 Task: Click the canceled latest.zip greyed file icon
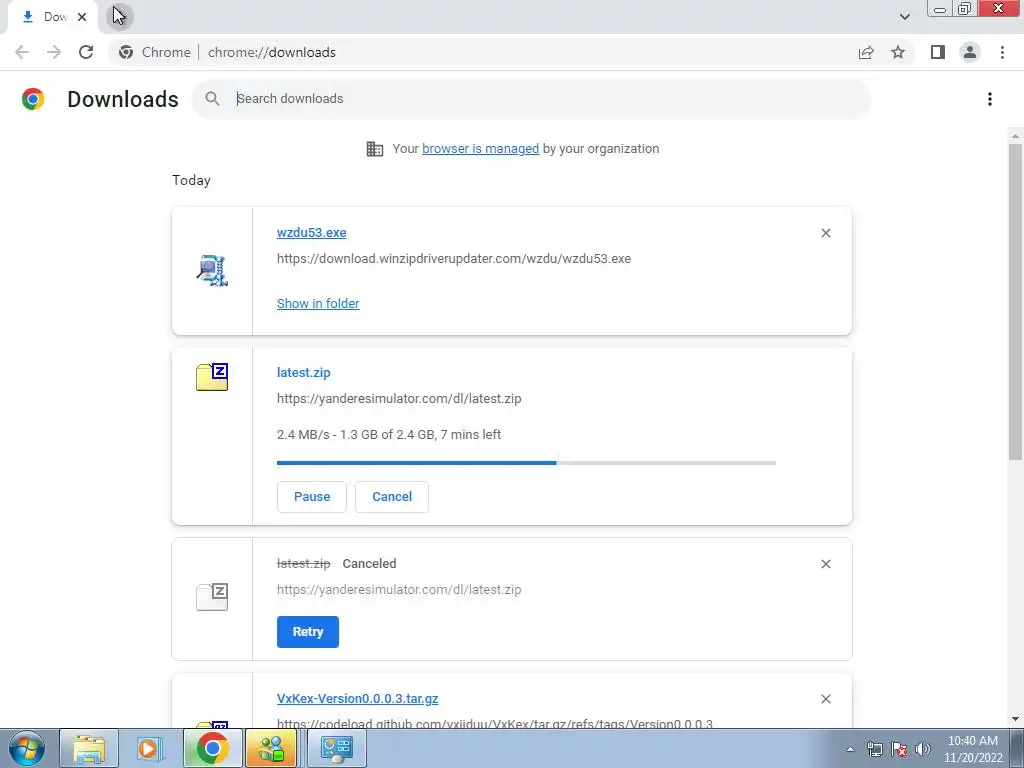click(x=212, y=597)
